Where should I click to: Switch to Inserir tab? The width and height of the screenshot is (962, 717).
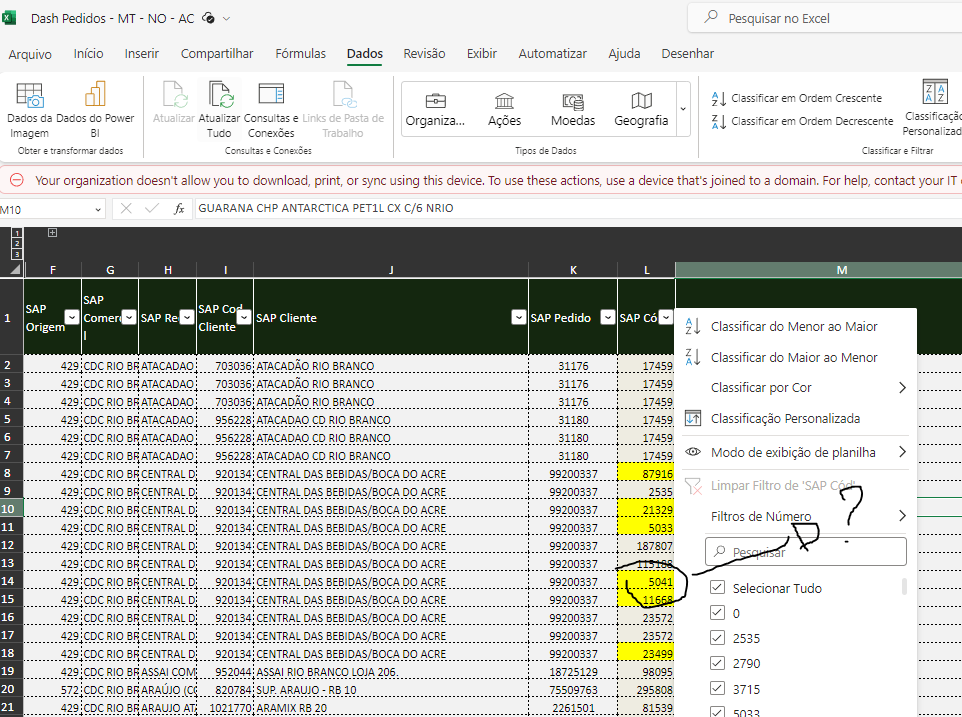(x=142, y=54)
